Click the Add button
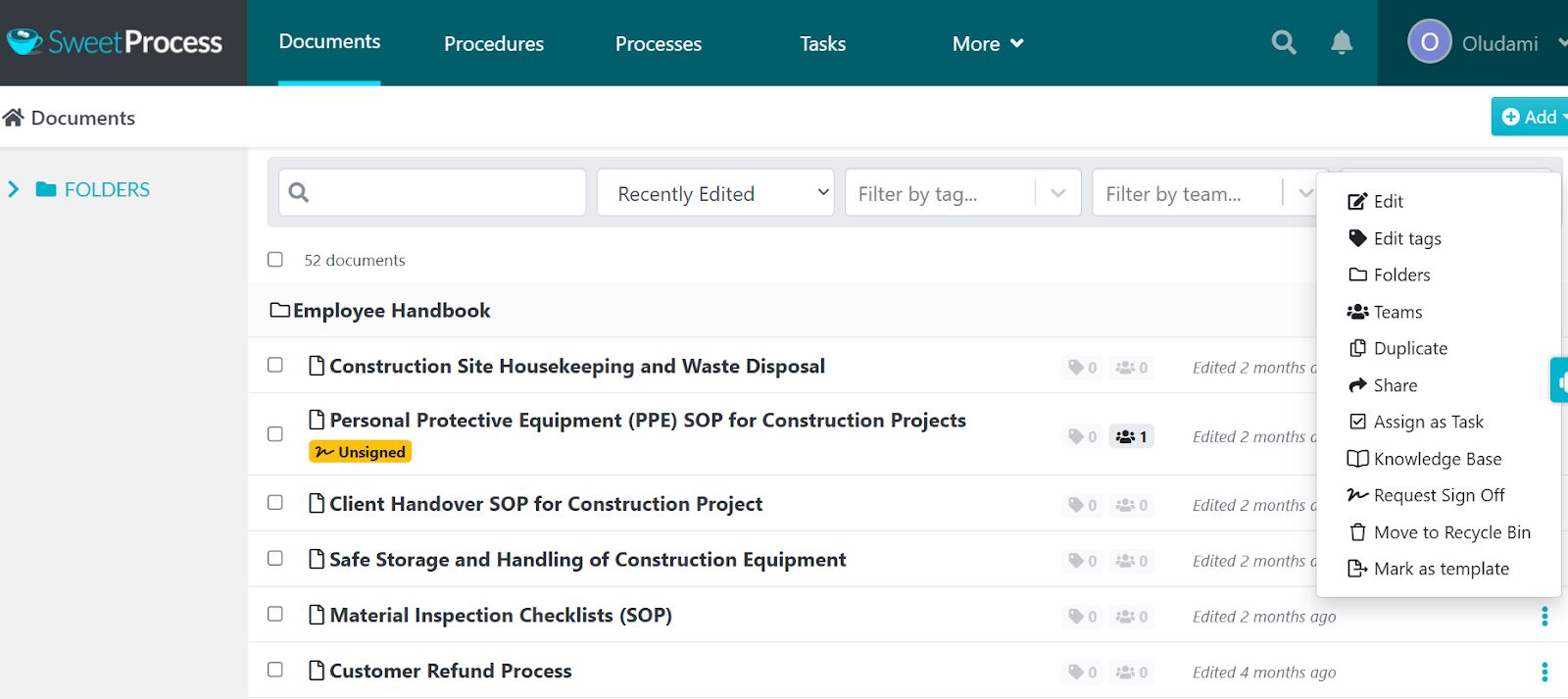This screenshot has width=1568, height=699. click(x=1530, y=117)
